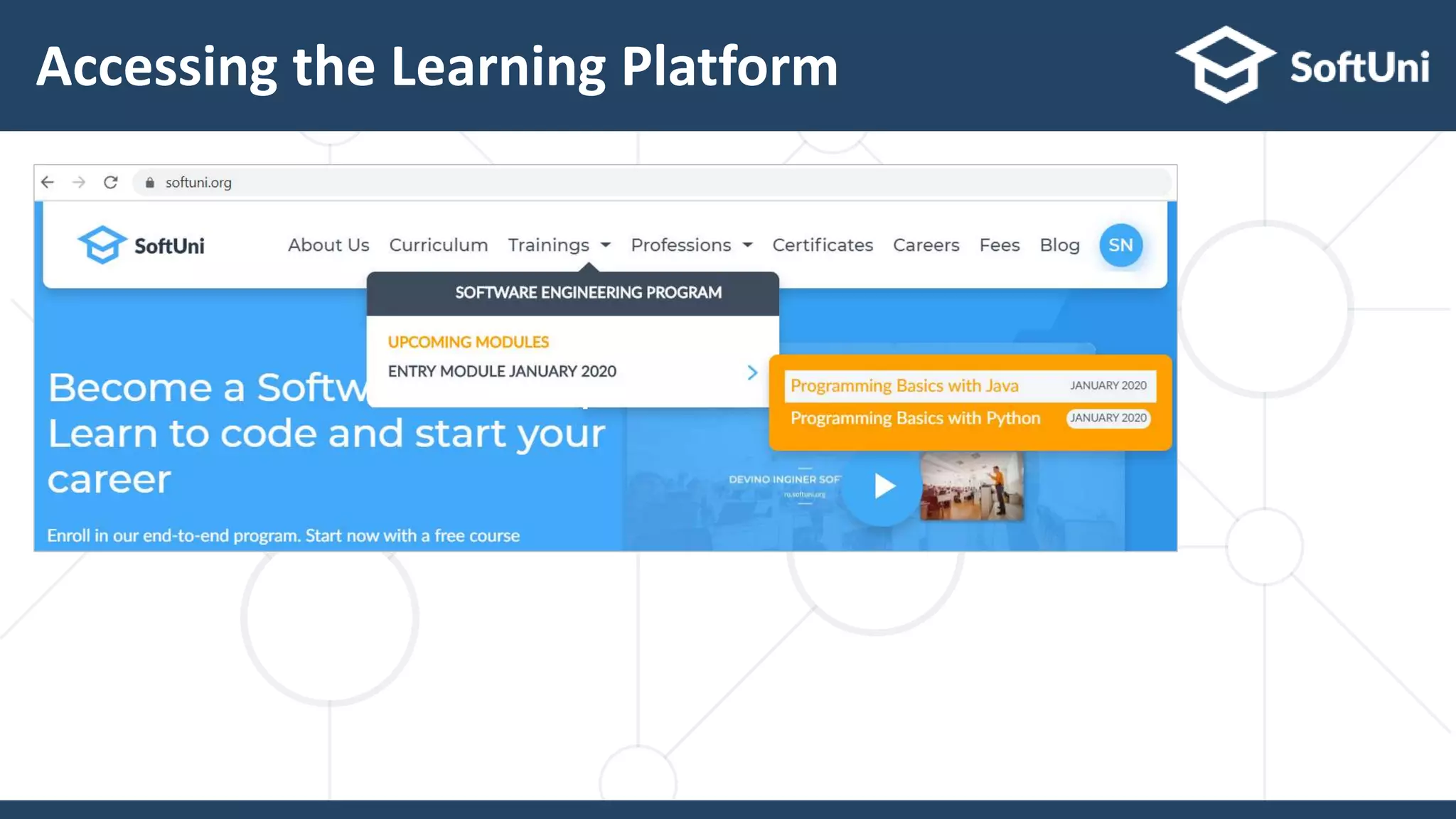Image resolution: width=1456 pixels, height=819 pixels.
Task: Click the January 2020 badge beside Python
Action: [1108, 418]
